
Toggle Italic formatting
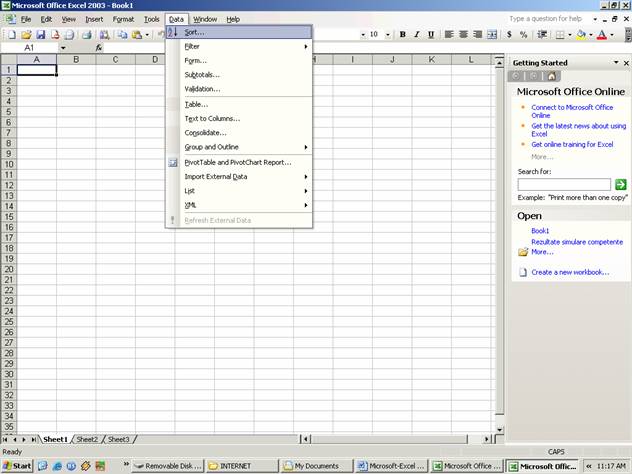click(x=417, y=35)
